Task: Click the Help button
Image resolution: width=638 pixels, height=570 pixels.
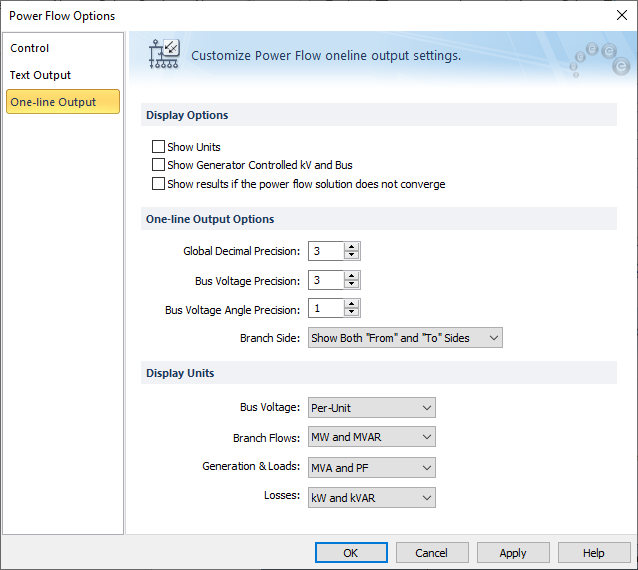Action: 594,553
